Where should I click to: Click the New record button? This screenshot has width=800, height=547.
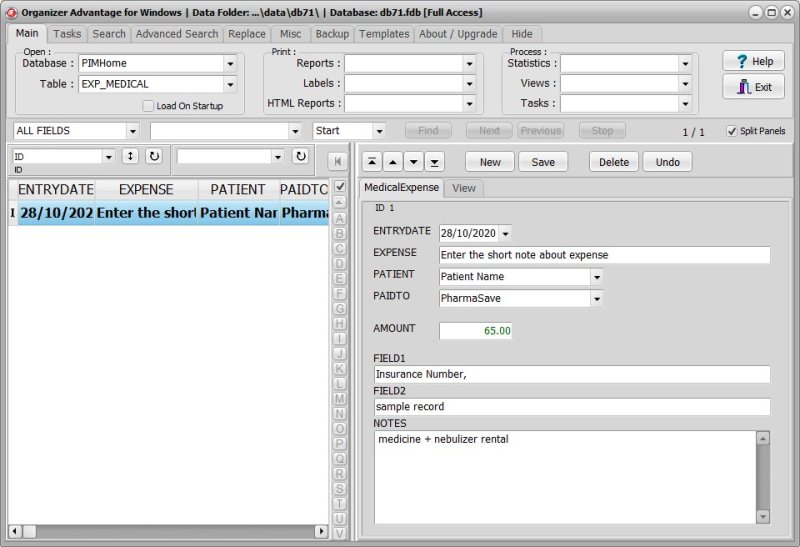pyautogui.click(x=490, y=162)
